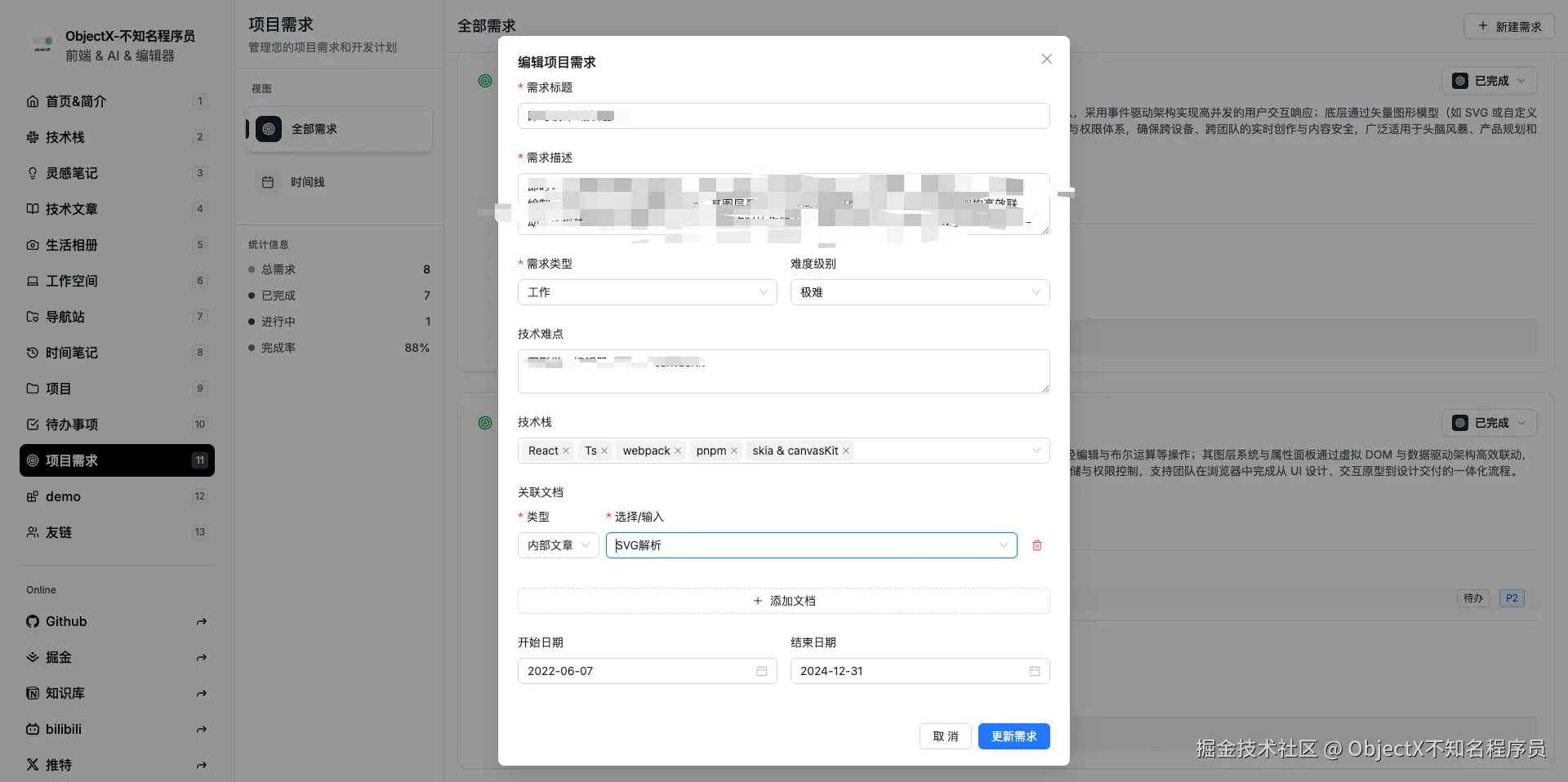The image size is (1568, 782).
Task: Click the 开始日期 field showing 2022-06-07
Action: click(647, 671)
